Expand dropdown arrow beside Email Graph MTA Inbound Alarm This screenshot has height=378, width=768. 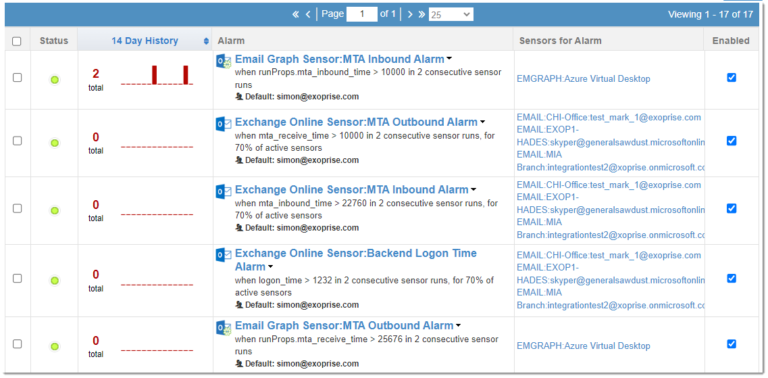pos(449,59)
